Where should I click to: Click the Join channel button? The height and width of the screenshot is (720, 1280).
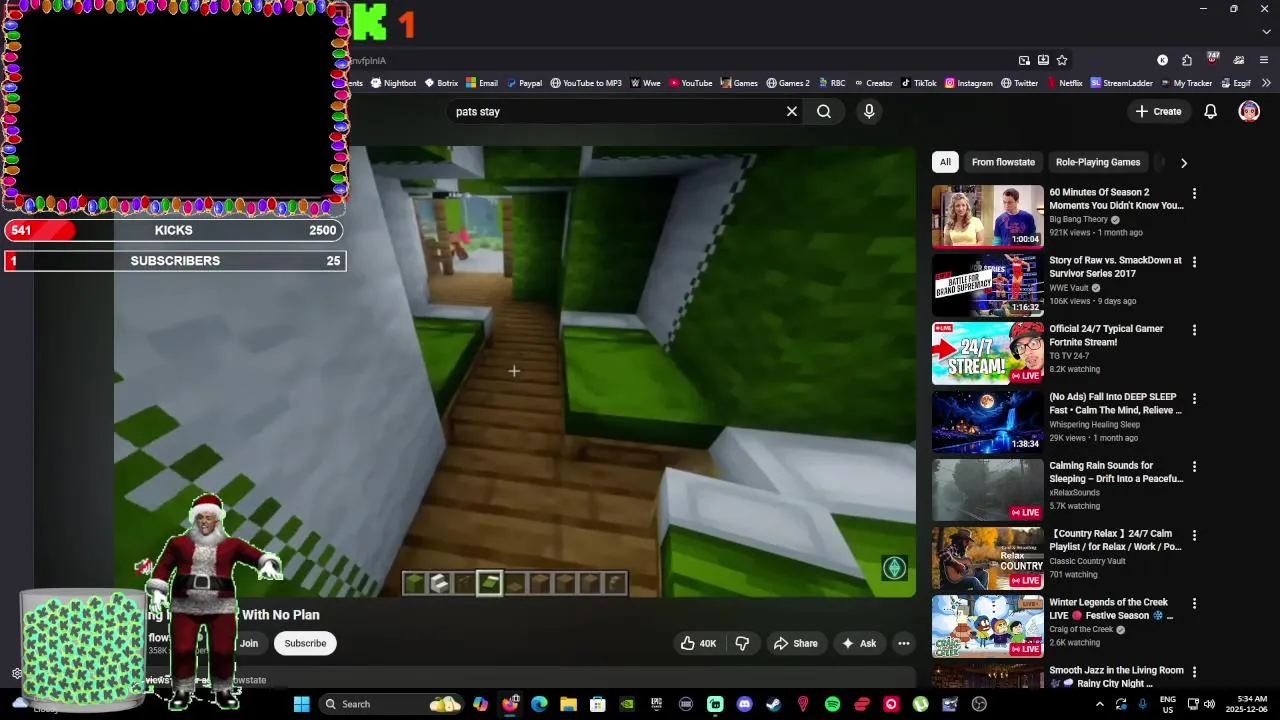249,644
